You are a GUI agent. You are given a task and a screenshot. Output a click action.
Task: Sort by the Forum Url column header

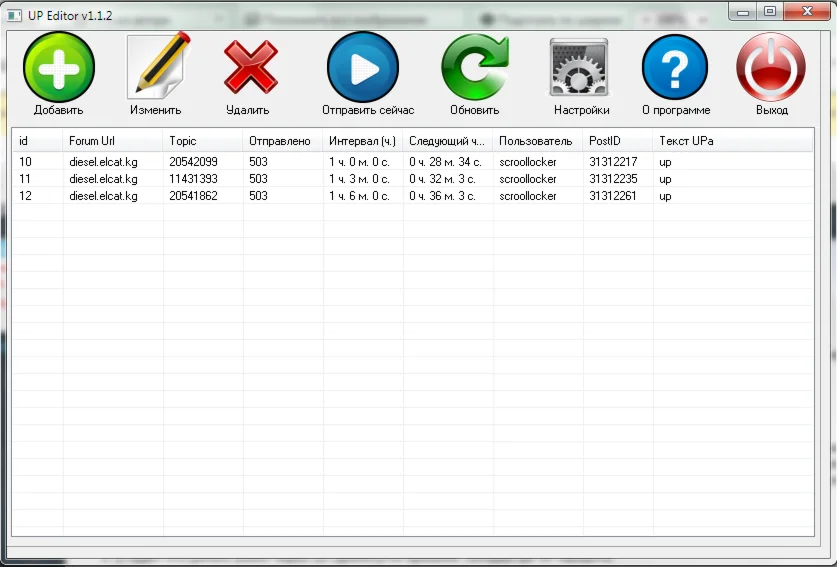(113, 141)
